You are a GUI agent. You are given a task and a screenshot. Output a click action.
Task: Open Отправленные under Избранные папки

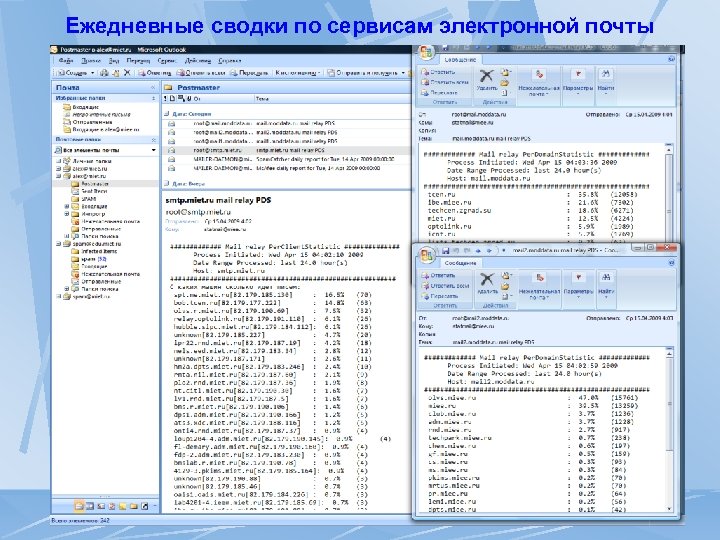click(x=87, y=122)
